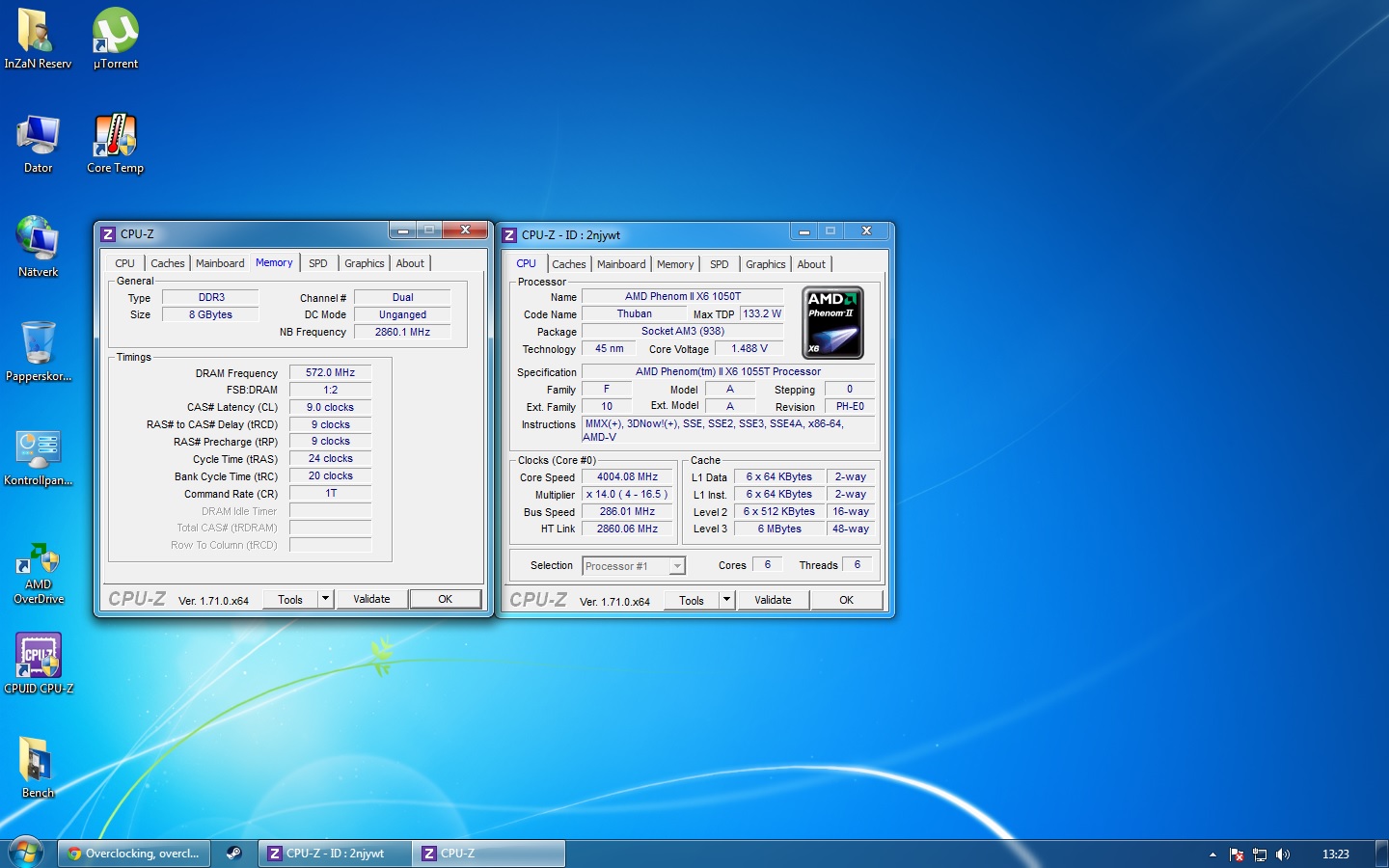Open Caches tab in left CPU-Z window

pos(168,263)
